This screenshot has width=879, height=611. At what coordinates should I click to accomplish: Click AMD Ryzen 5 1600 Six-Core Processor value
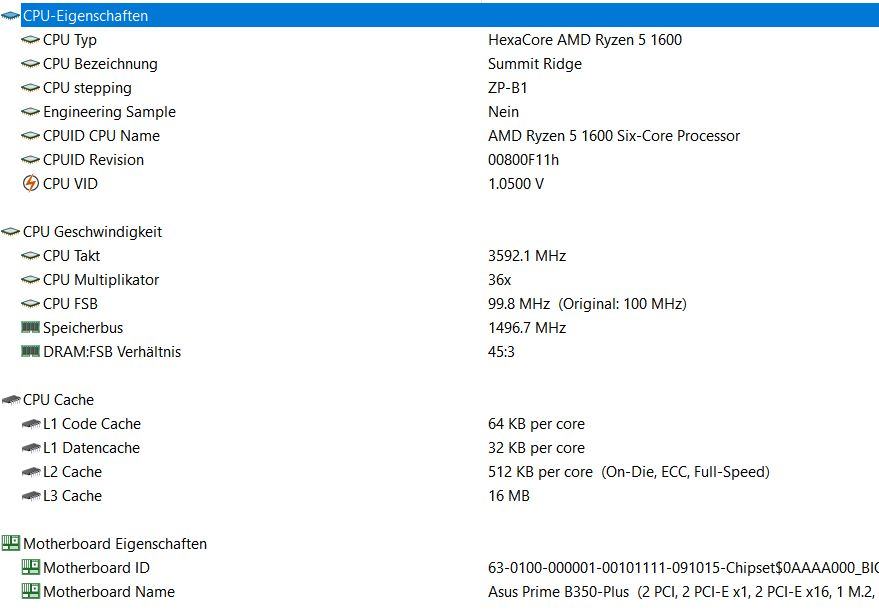614,136
